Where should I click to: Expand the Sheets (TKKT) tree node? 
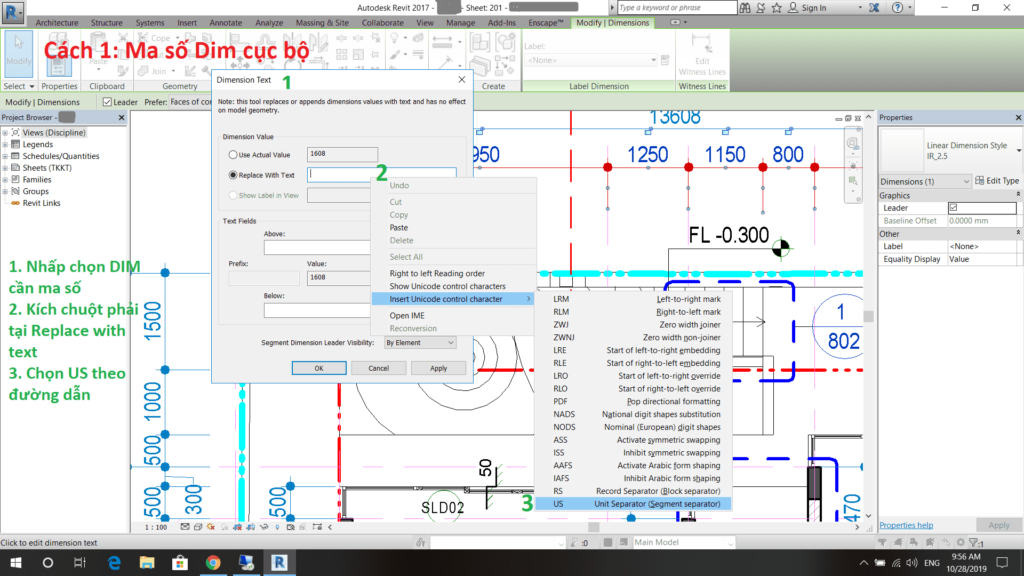[6, 168]
